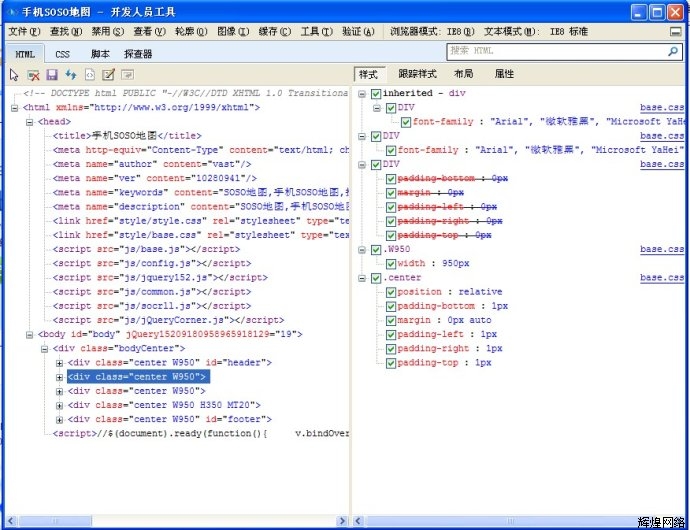Switch to the 脚本 tab

(x=100, y=54)
